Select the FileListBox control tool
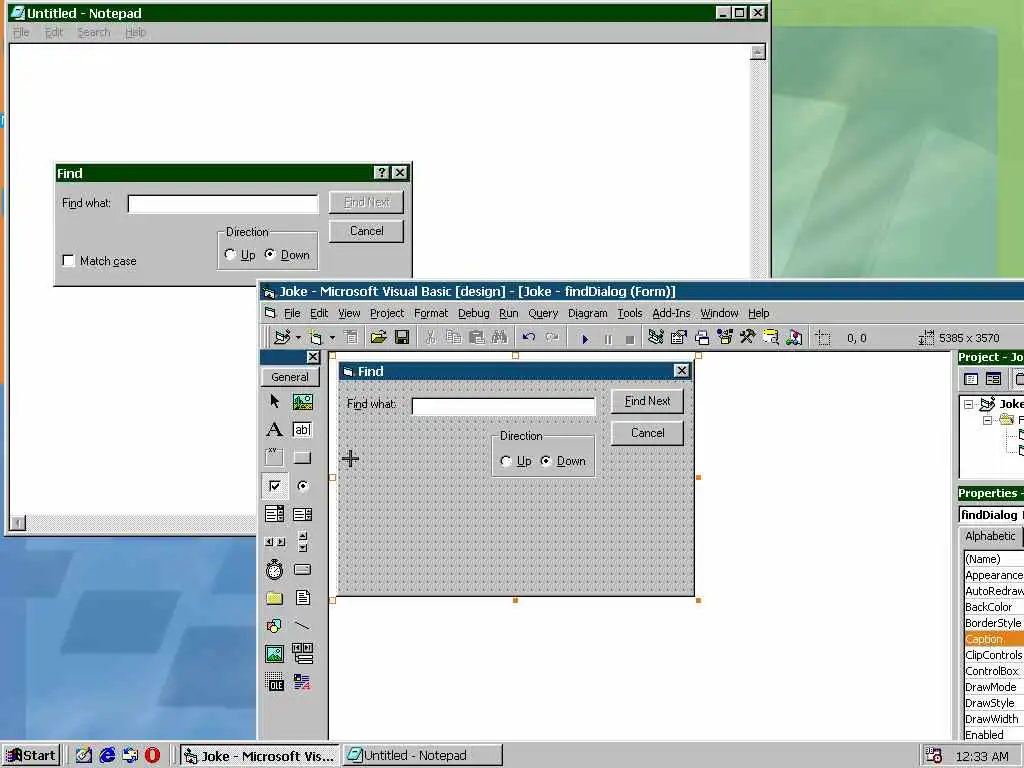This screenshot has width=1024, height=768. coord(302,598)
